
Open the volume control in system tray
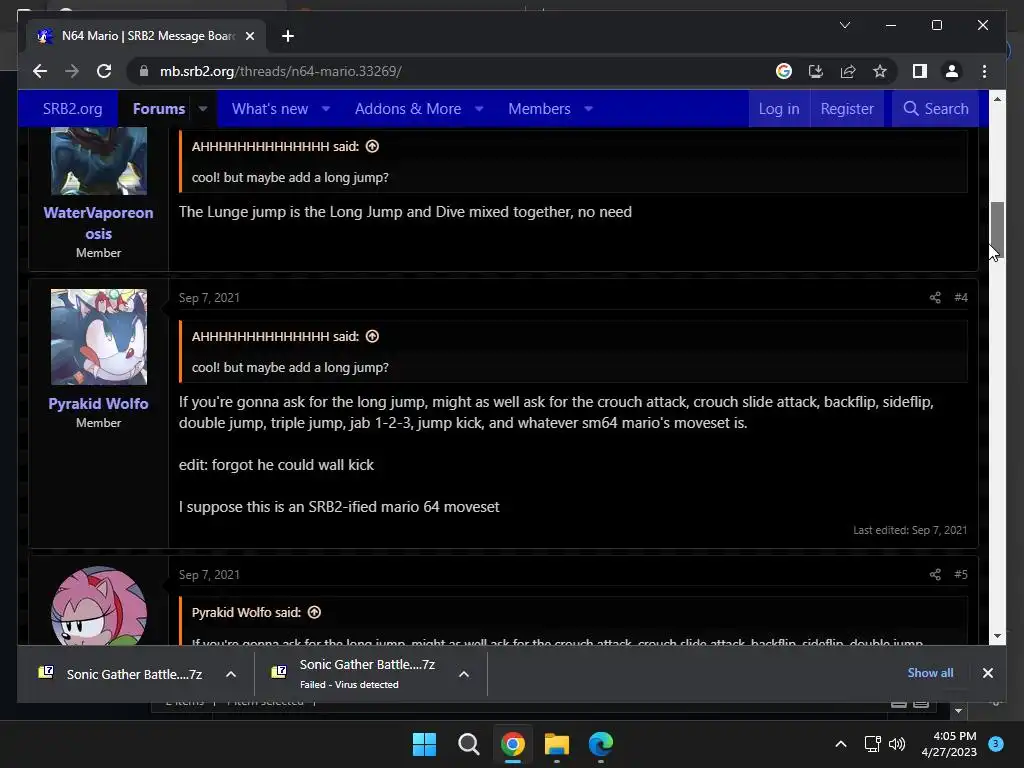pyautogui.click(x=897, y=744)
